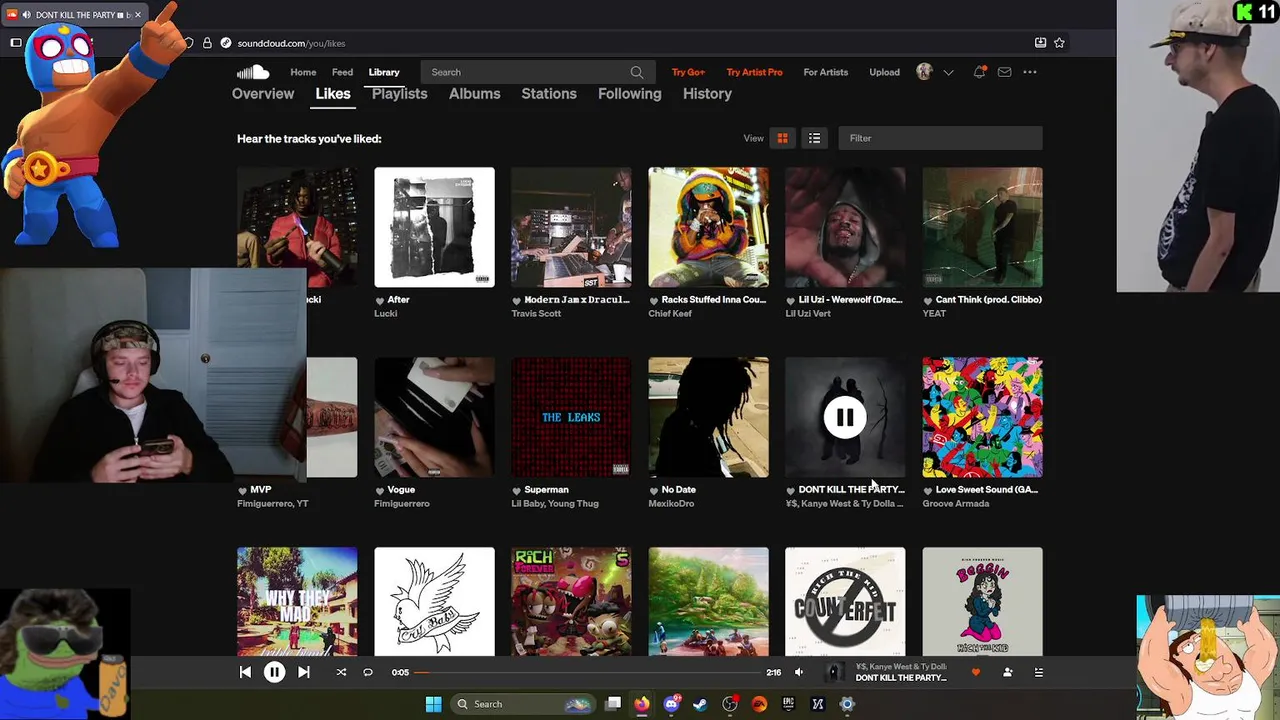Toggle shuffle in the player bar
1280x720 pixels.
(341, 672)
